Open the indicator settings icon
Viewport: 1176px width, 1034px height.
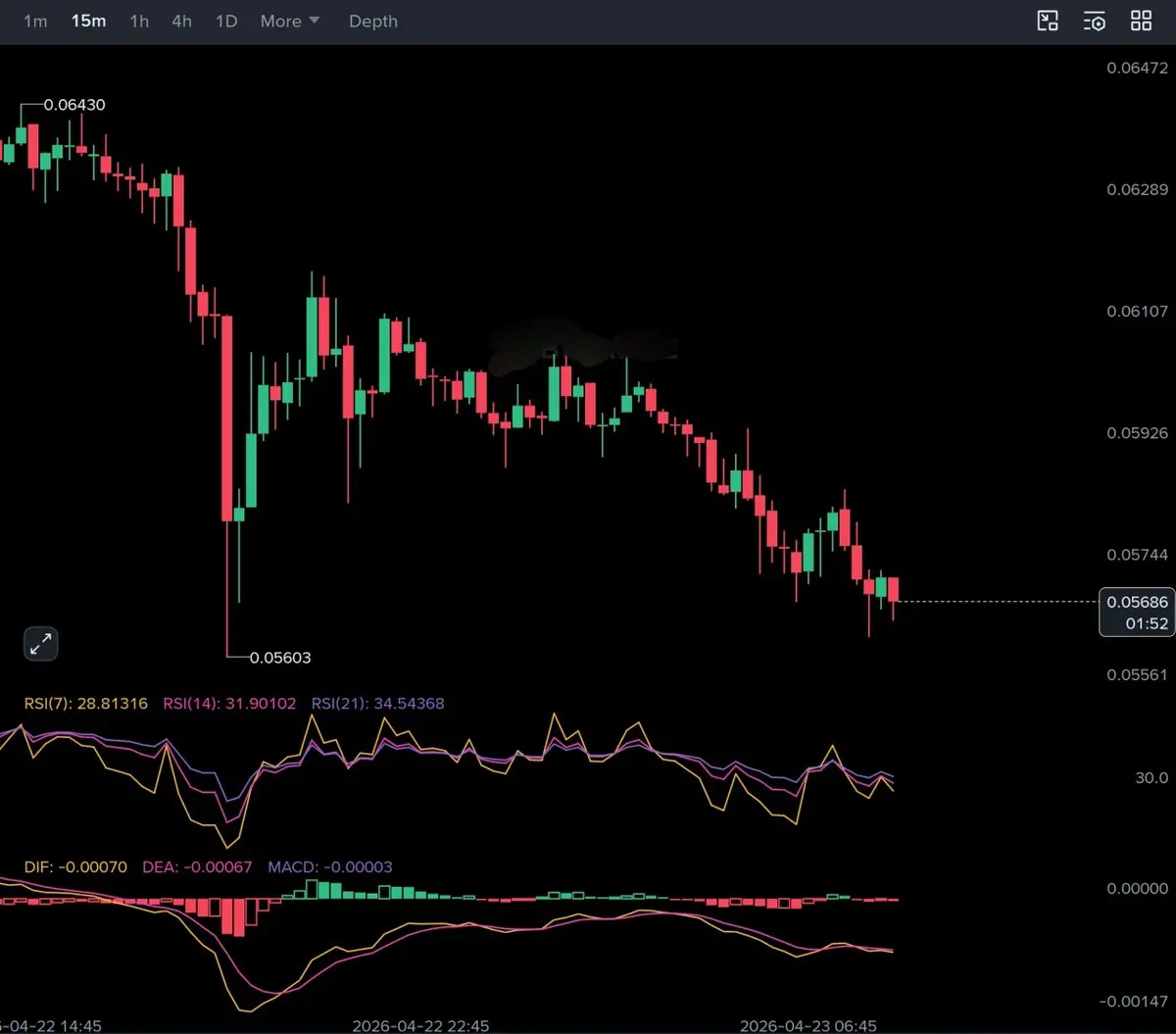(1095, 21)
